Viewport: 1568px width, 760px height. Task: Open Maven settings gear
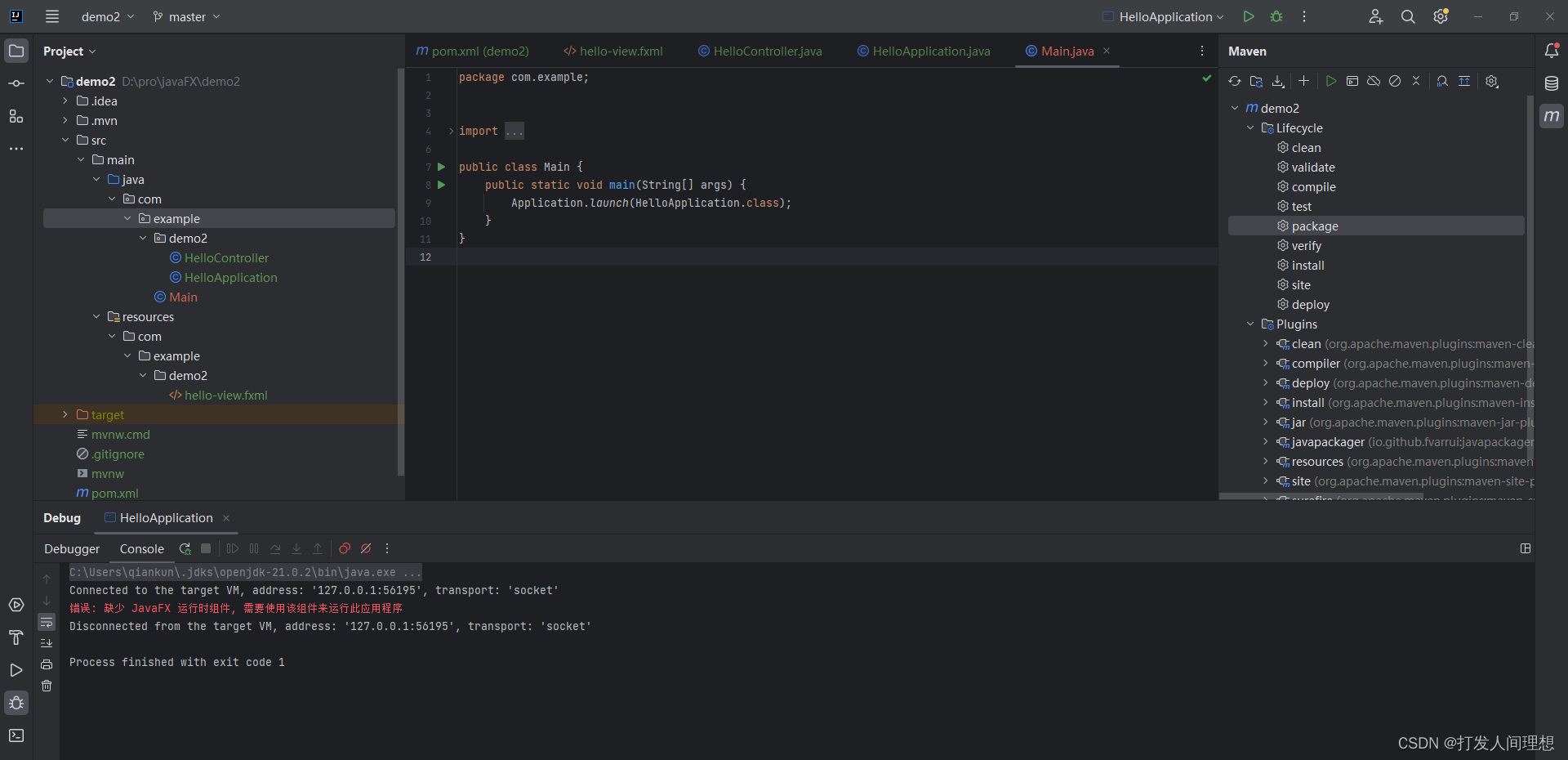[x=1492, y=81]
